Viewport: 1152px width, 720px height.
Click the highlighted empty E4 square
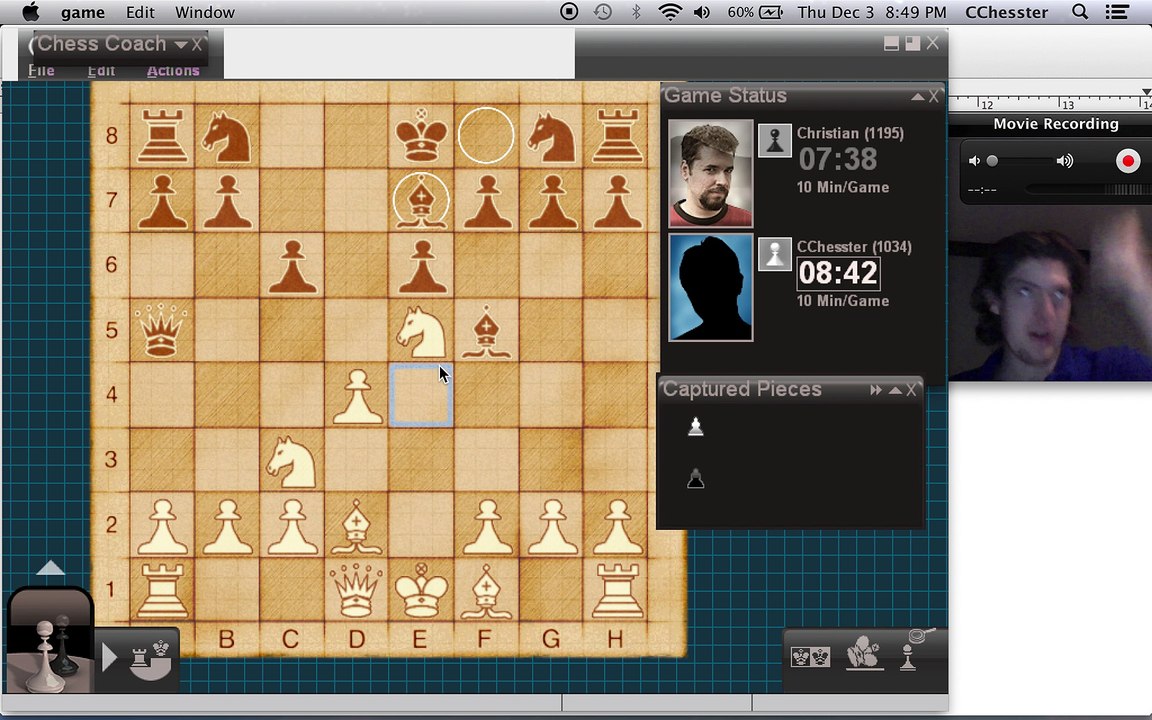[x=421, y=395]
